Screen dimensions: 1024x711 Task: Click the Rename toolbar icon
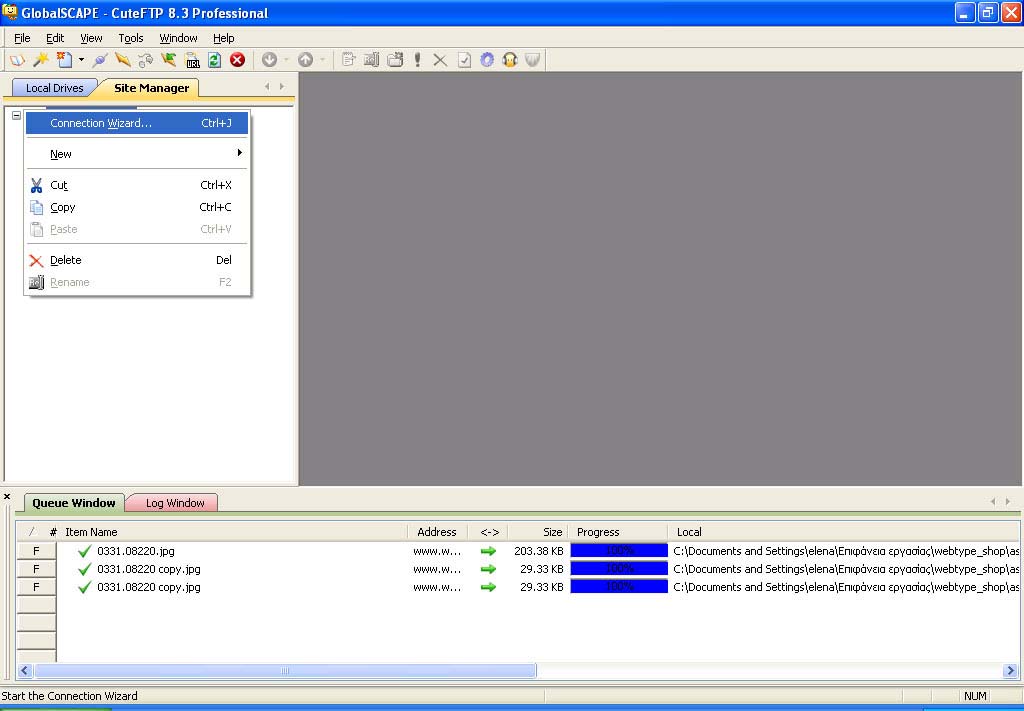pyautogui.click(x=372, y=60)
